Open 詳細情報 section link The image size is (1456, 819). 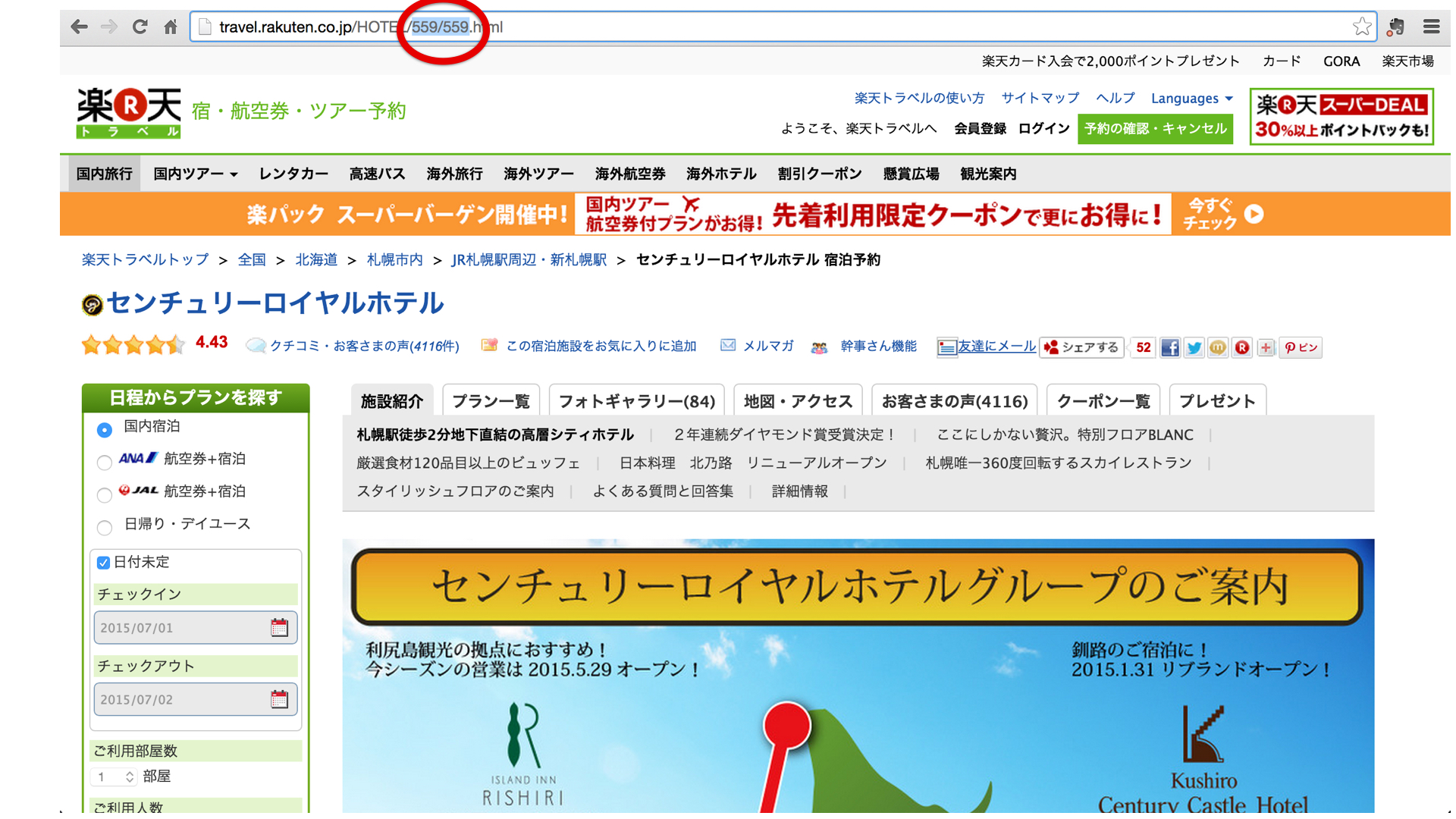pos(799,491)
